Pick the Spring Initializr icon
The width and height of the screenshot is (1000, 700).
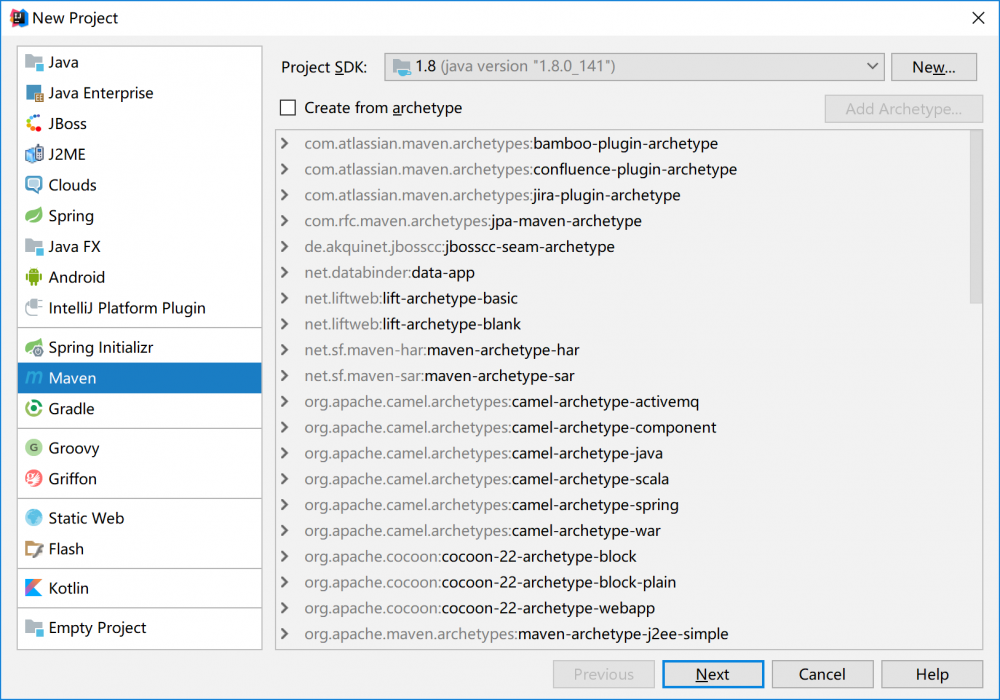[33, 348]
